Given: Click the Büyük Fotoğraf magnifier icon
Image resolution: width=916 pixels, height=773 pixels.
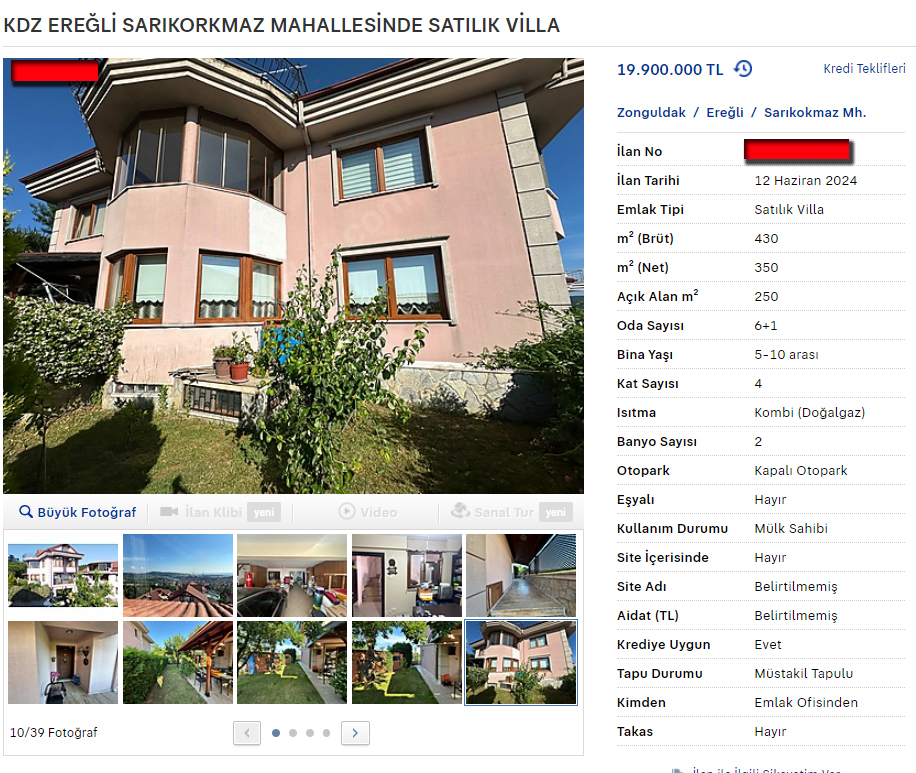Looking at the screenshot, I should tap(26, 512).
